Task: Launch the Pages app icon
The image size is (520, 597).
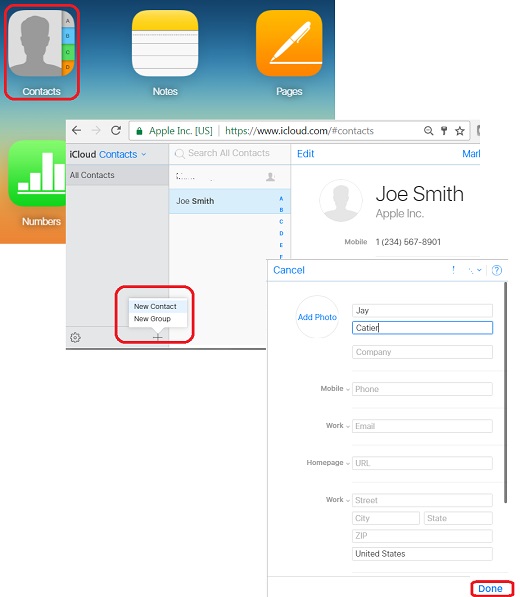Action: [x=289, y=43]
